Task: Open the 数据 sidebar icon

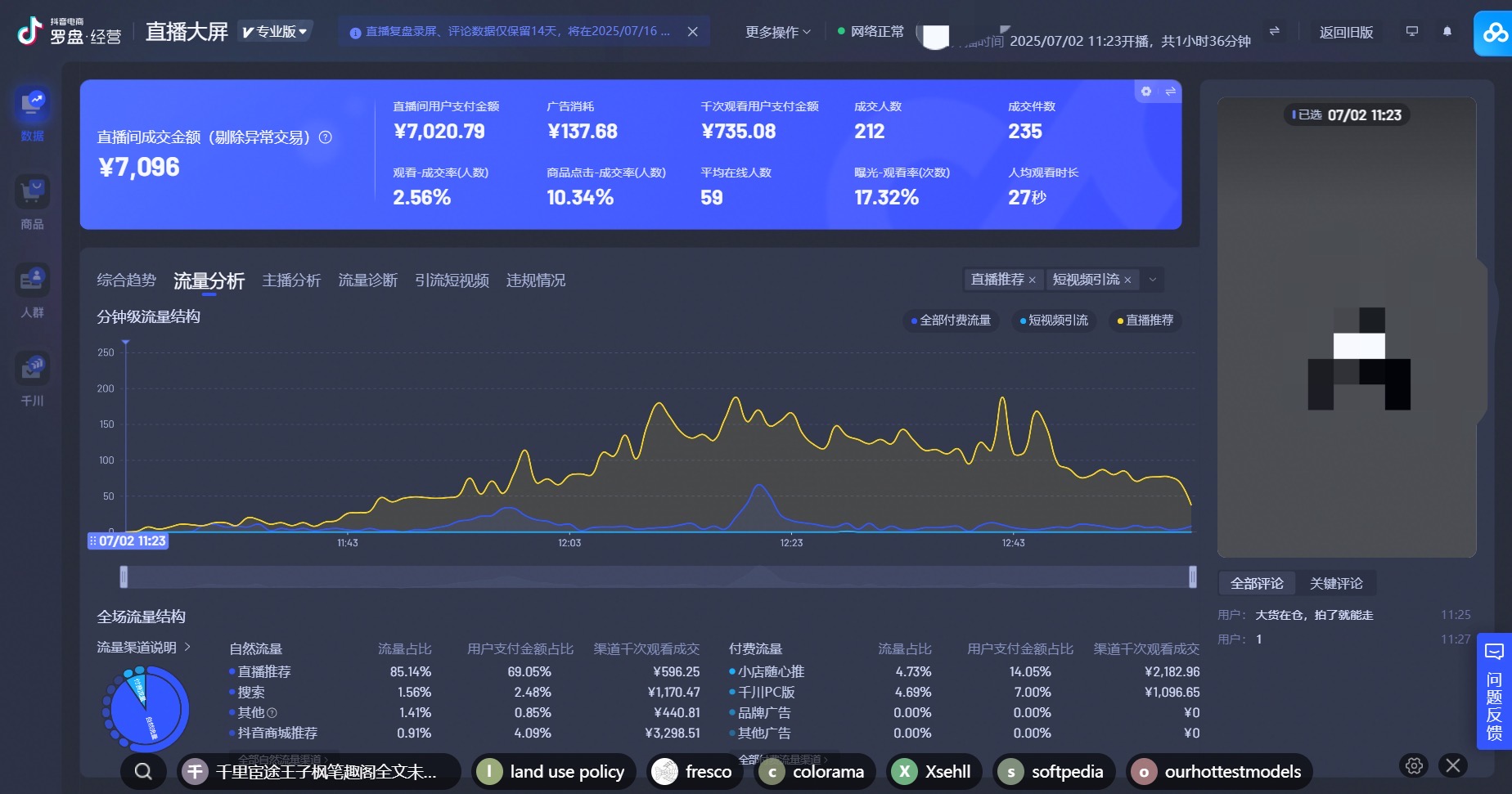Action: (33, 104)
